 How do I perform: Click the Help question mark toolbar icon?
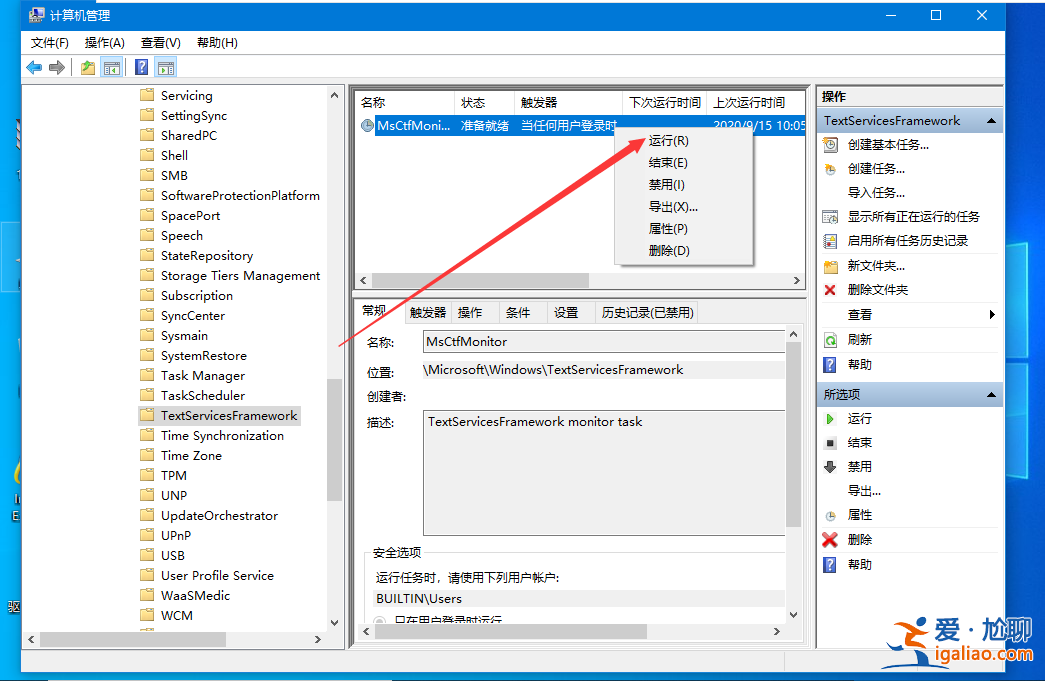click(x=141, y=68)
